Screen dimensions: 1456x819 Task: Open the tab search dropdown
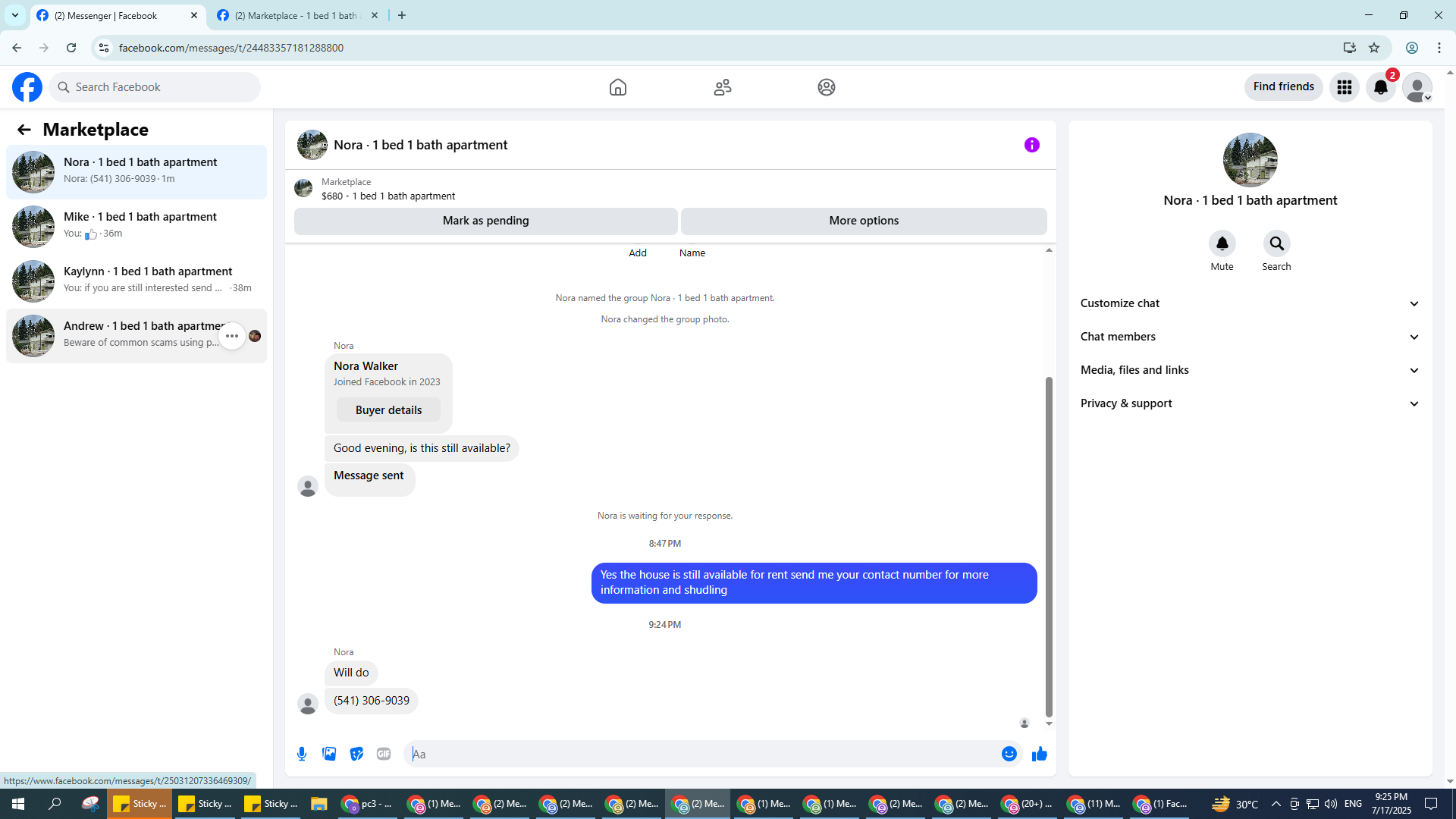pos(15,15)
